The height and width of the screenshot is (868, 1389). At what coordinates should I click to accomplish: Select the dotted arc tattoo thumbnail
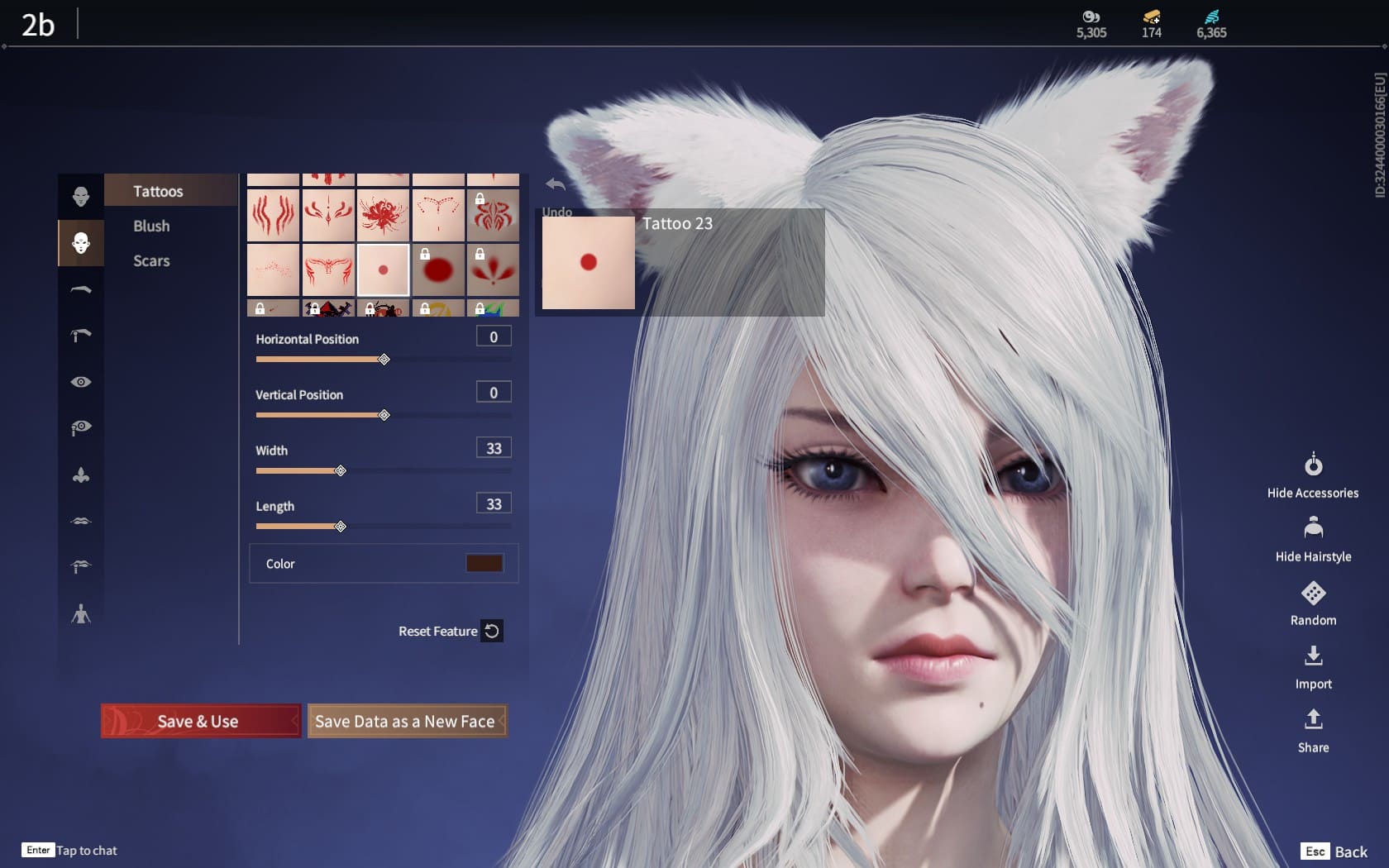coord(438,215)
